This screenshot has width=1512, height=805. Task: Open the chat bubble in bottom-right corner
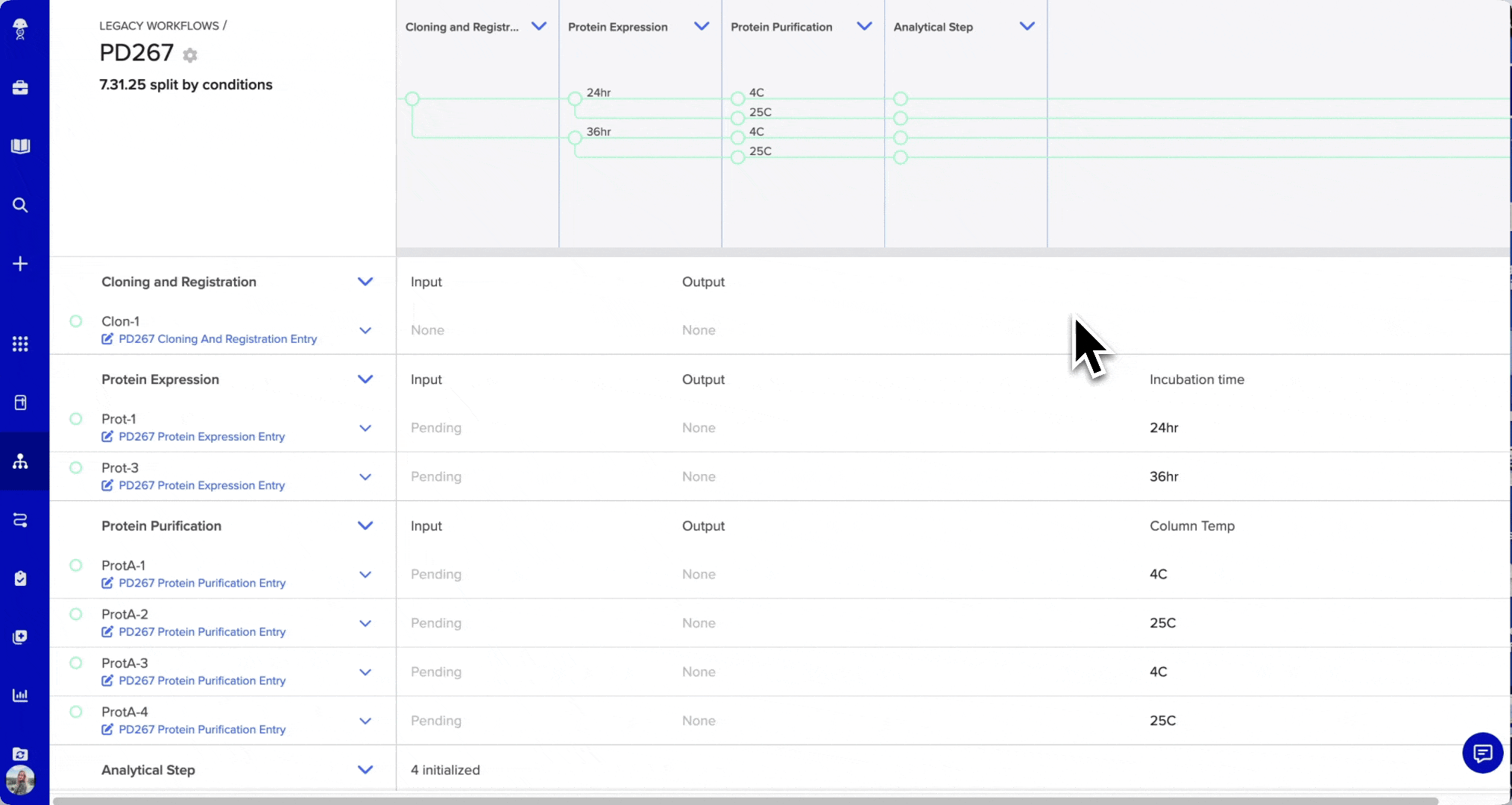point(1482,754)
